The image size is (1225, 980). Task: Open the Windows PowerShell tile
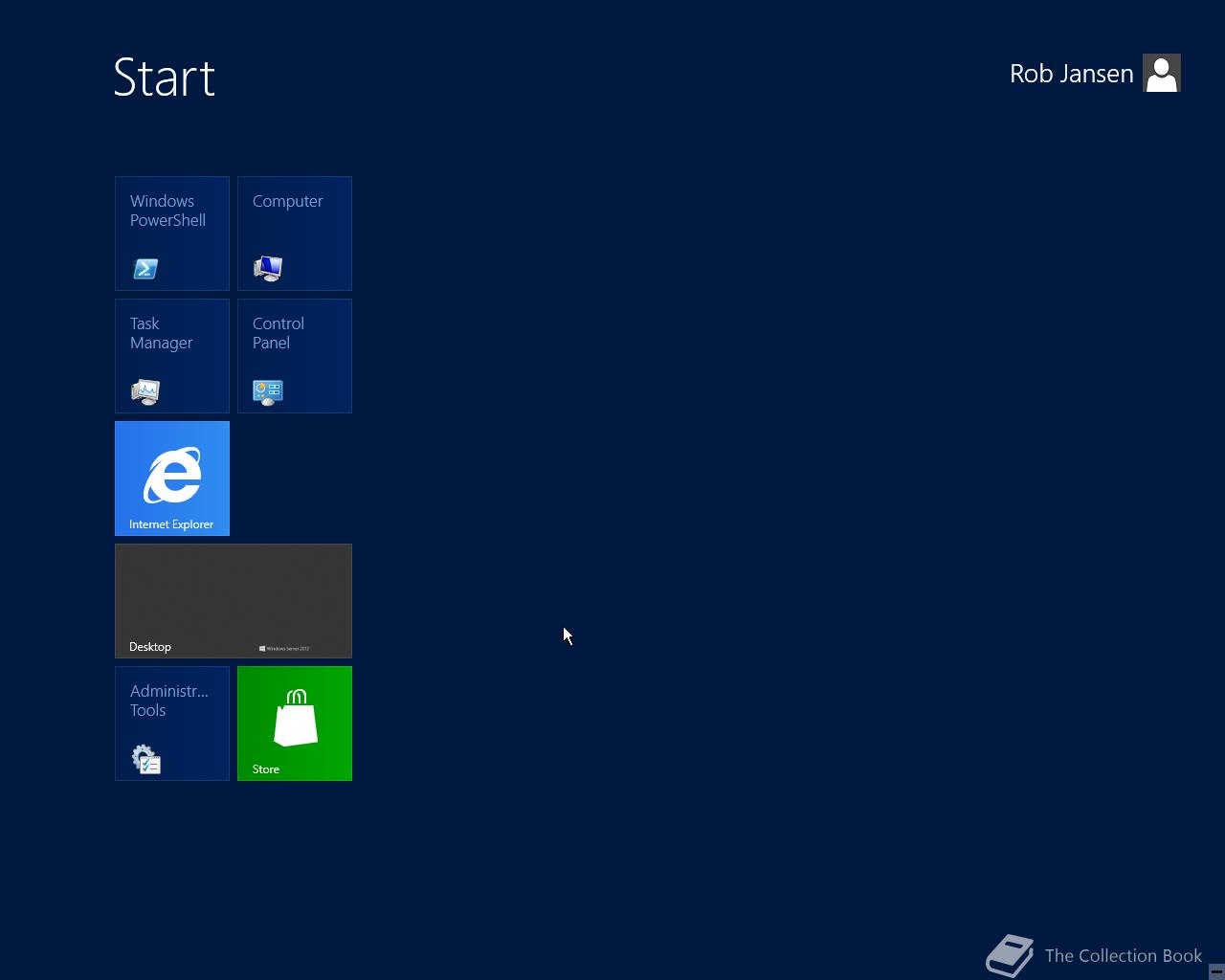172,234
